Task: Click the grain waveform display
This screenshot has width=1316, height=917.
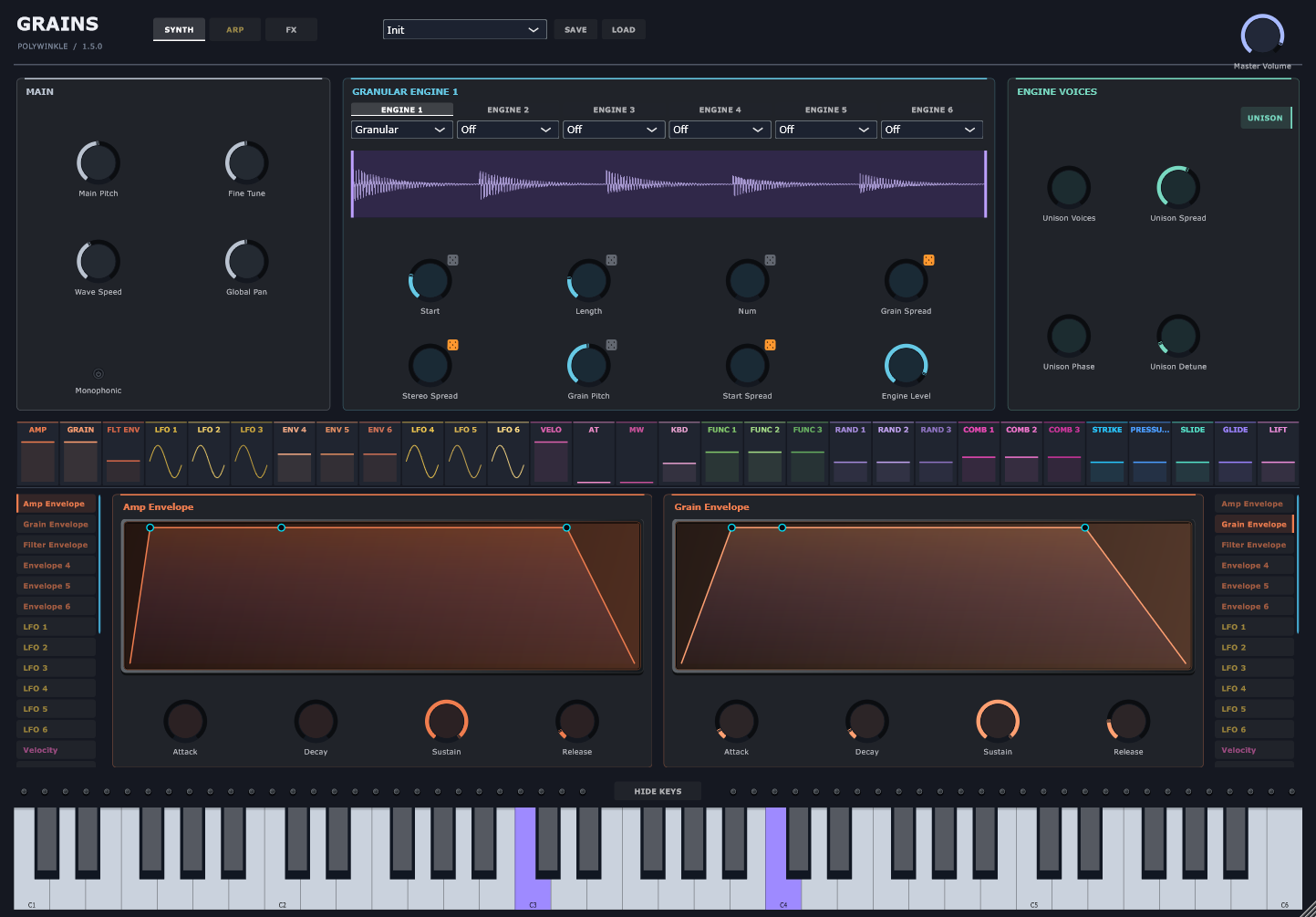Action: pyautogui.click(x=668, y=184)
